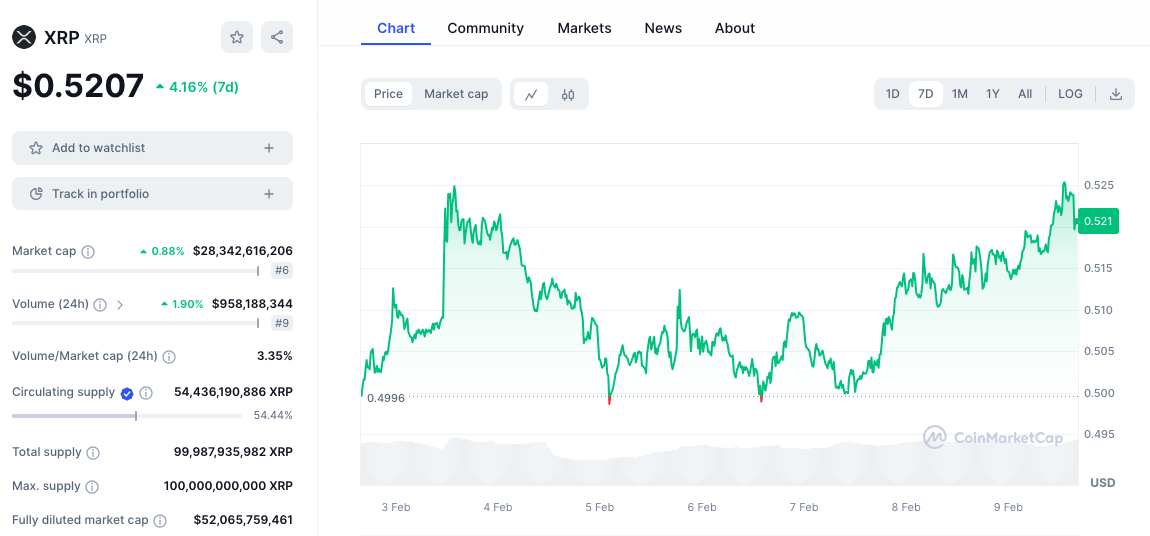This screenshot has width=1150, height=536.
Task: Click the #9 volume rank badge
Action: click(282, 323)
